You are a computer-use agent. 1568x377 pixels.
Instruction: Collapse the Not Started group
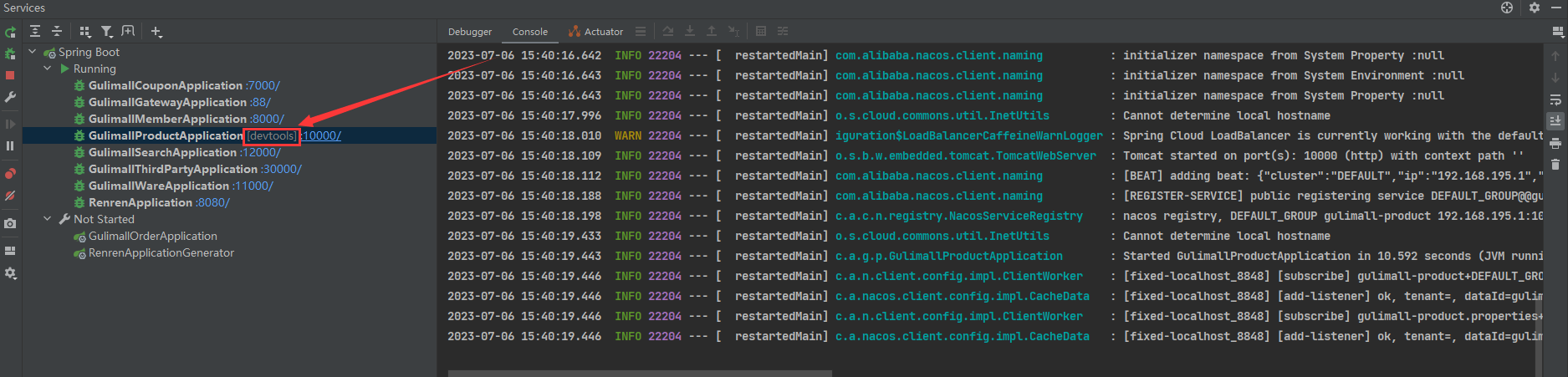pos(48,219)
